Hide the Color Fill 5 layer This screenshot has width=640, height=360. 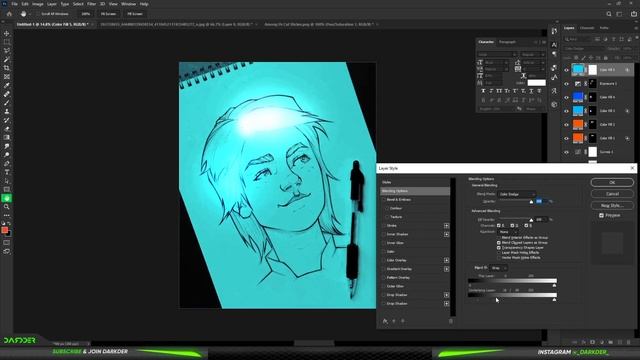566,70
